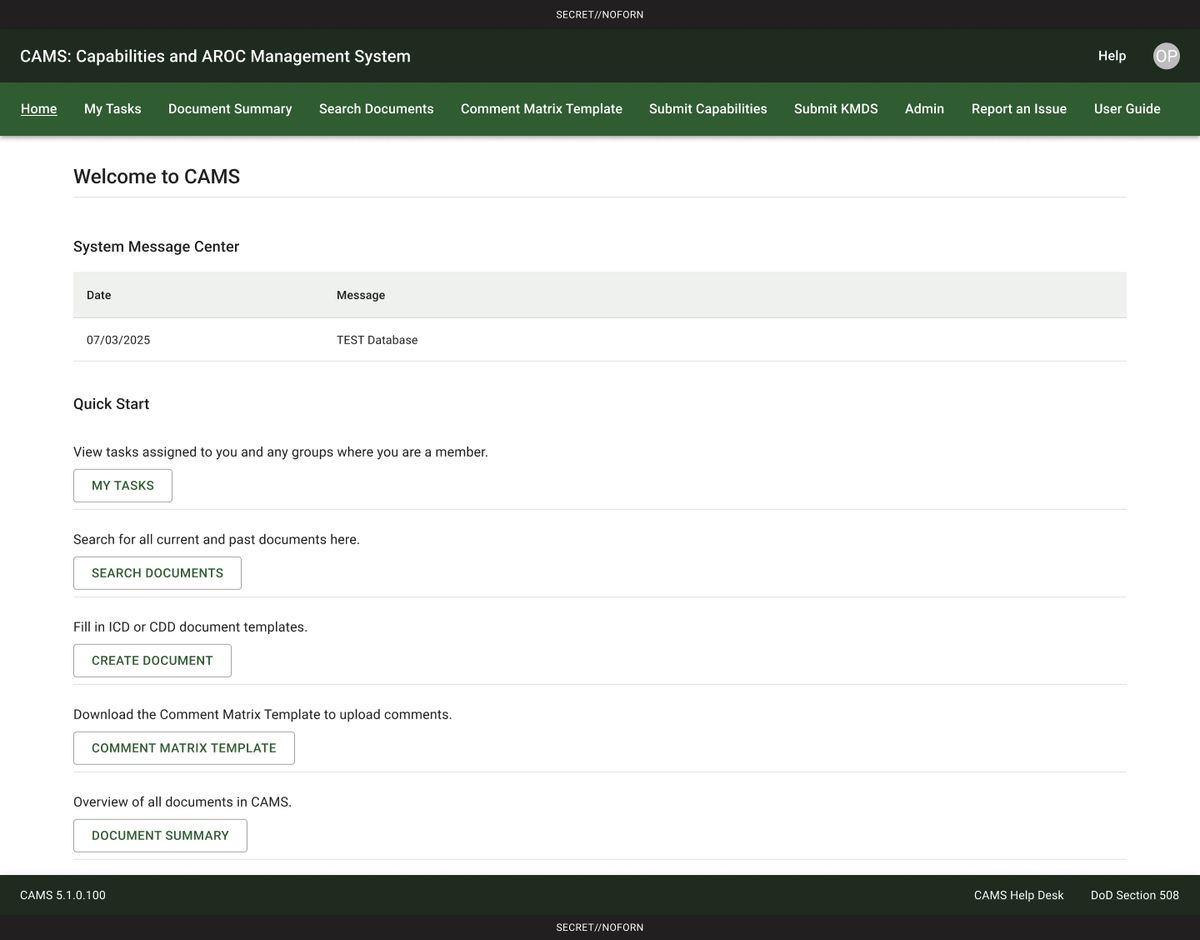Click the Welcome to CAMS heading
The width and height of the screenshot is (1200, 940).
point(157,177)
